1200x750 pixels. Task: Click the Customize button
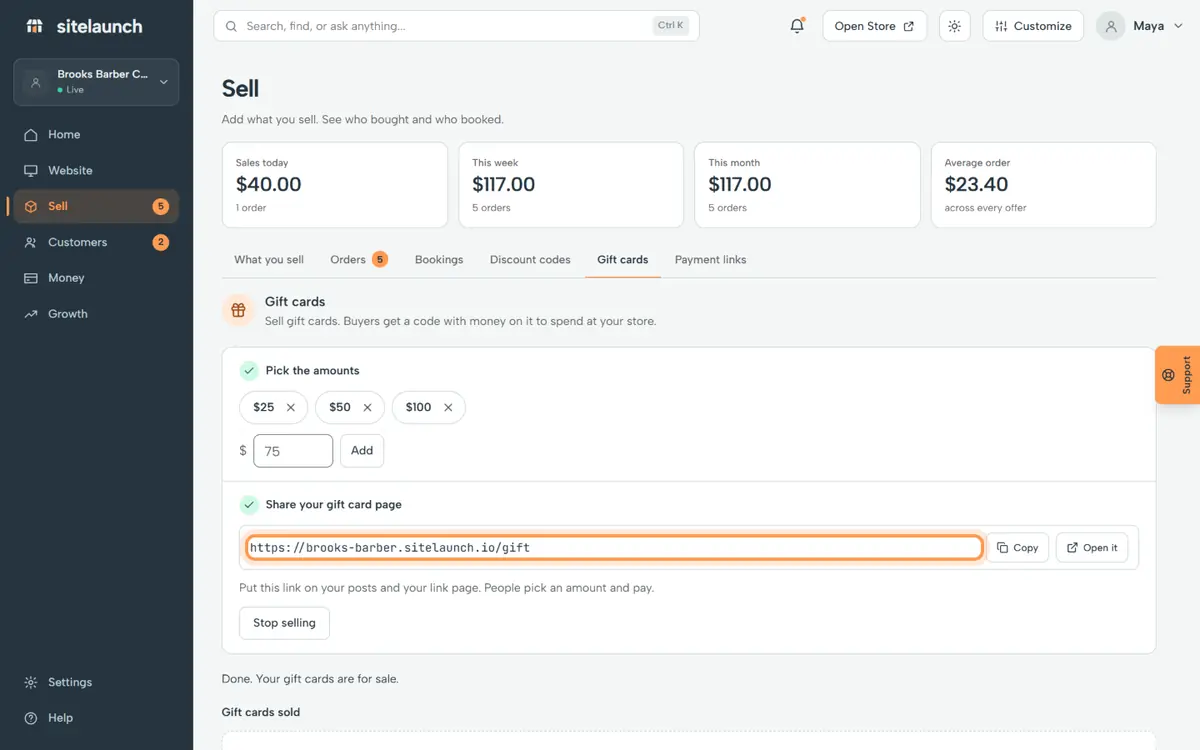pyautogui.click(x=1034, y=26)
